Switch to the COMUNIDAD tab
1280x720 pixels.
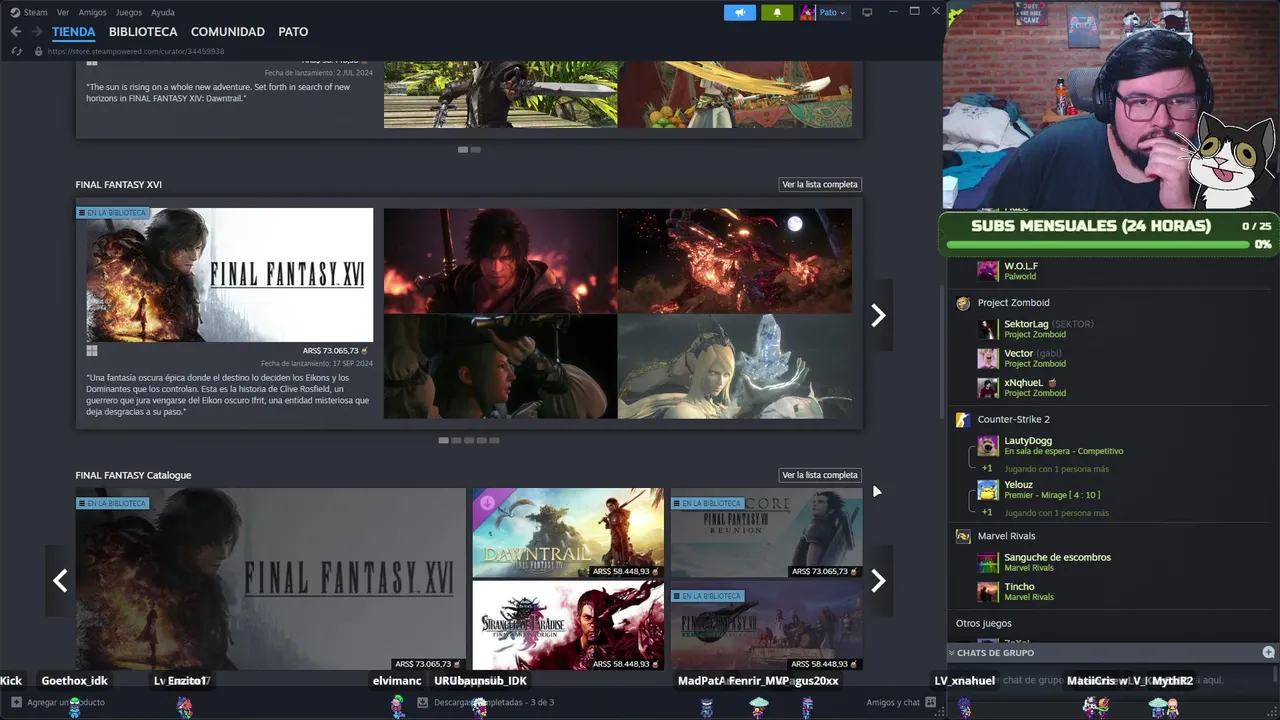[x=228, y=32]
